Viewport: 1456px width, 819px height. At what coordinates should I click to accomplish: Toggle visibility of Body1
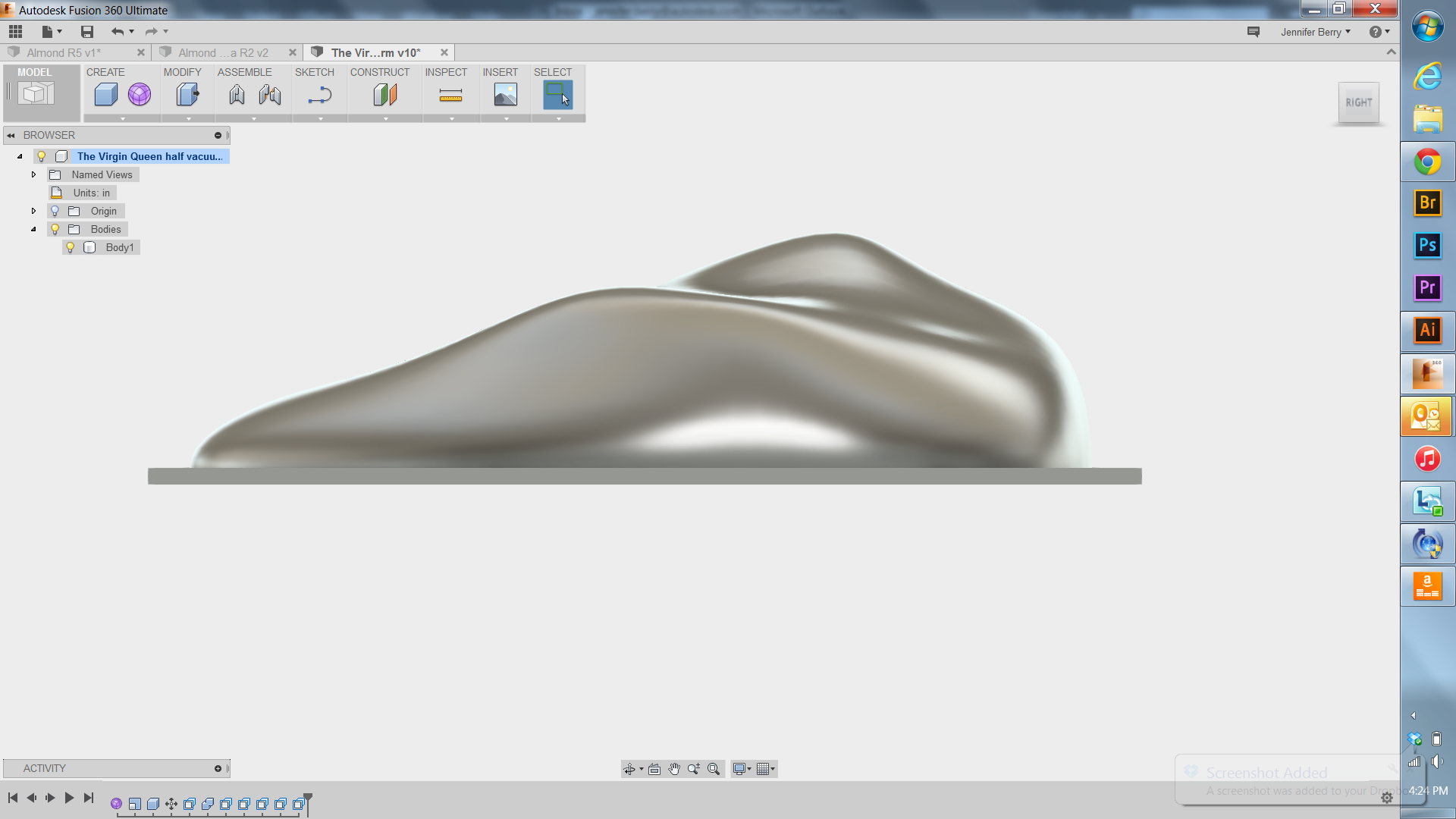click(x=70, y=247)
